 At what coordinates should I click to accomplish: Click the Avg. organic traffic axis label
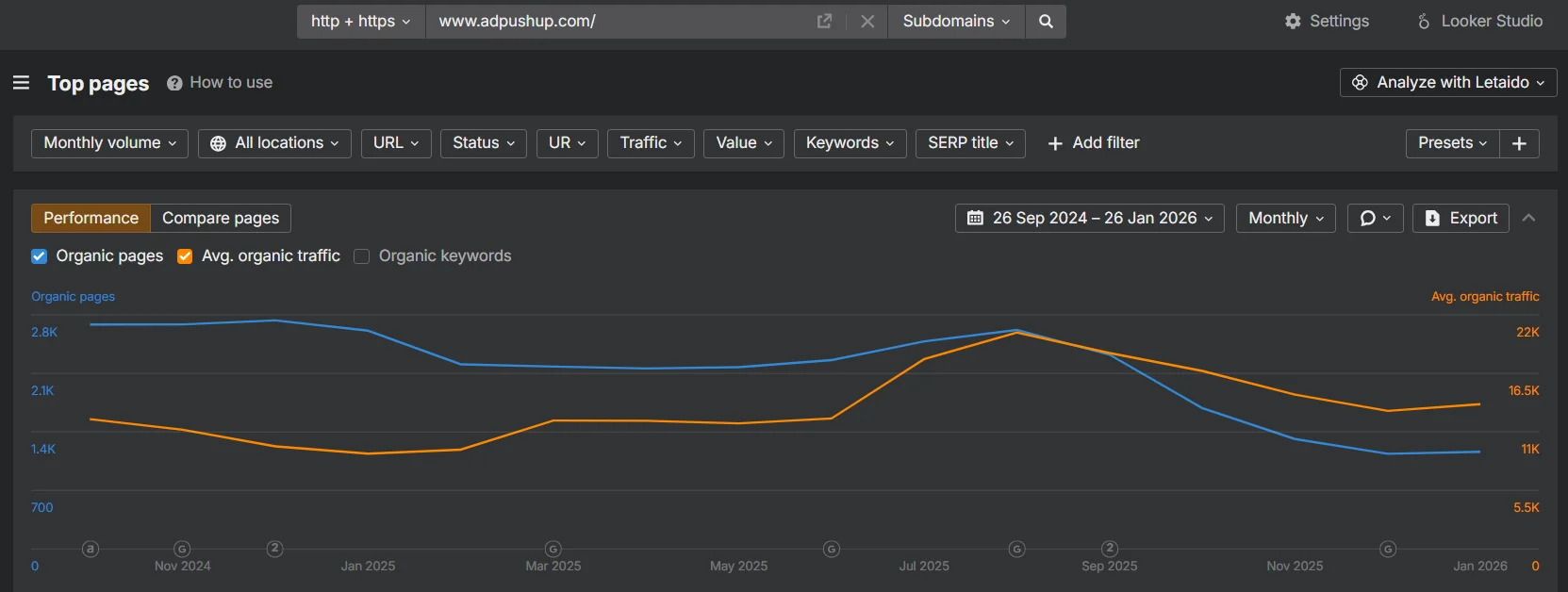click(1485, 296)
